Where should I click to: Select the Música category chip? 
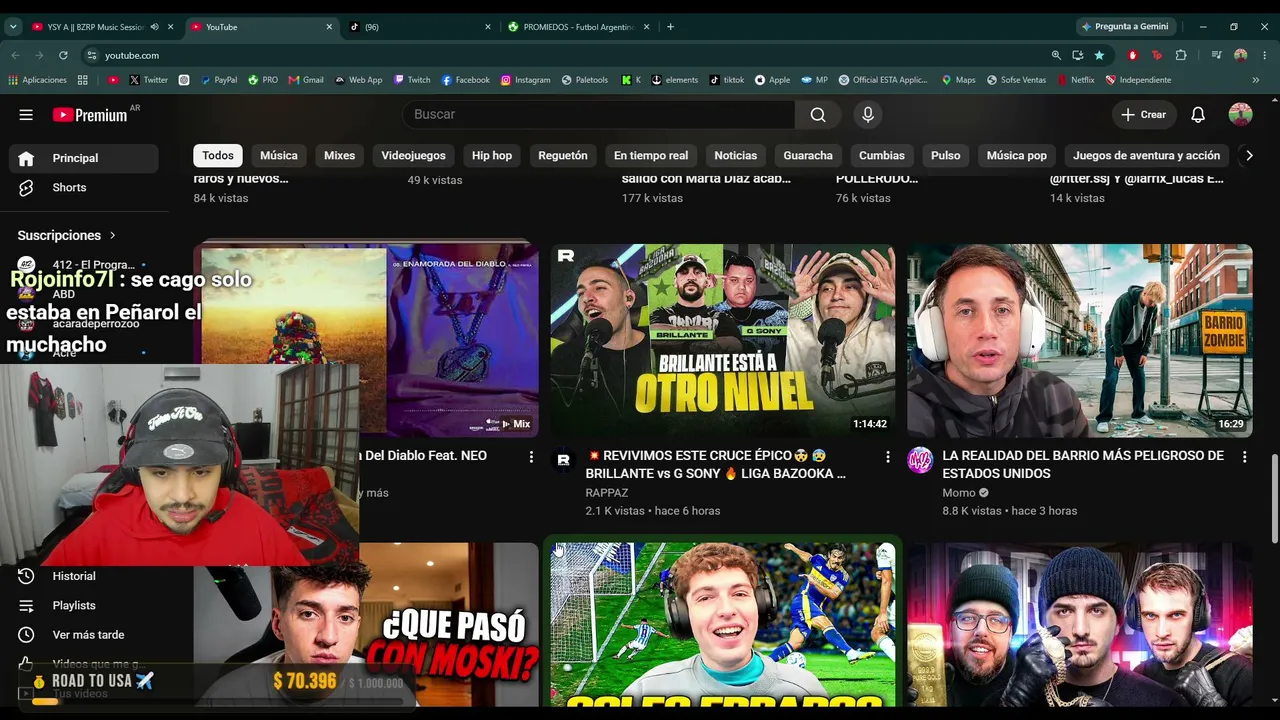[x=279, y=155]
